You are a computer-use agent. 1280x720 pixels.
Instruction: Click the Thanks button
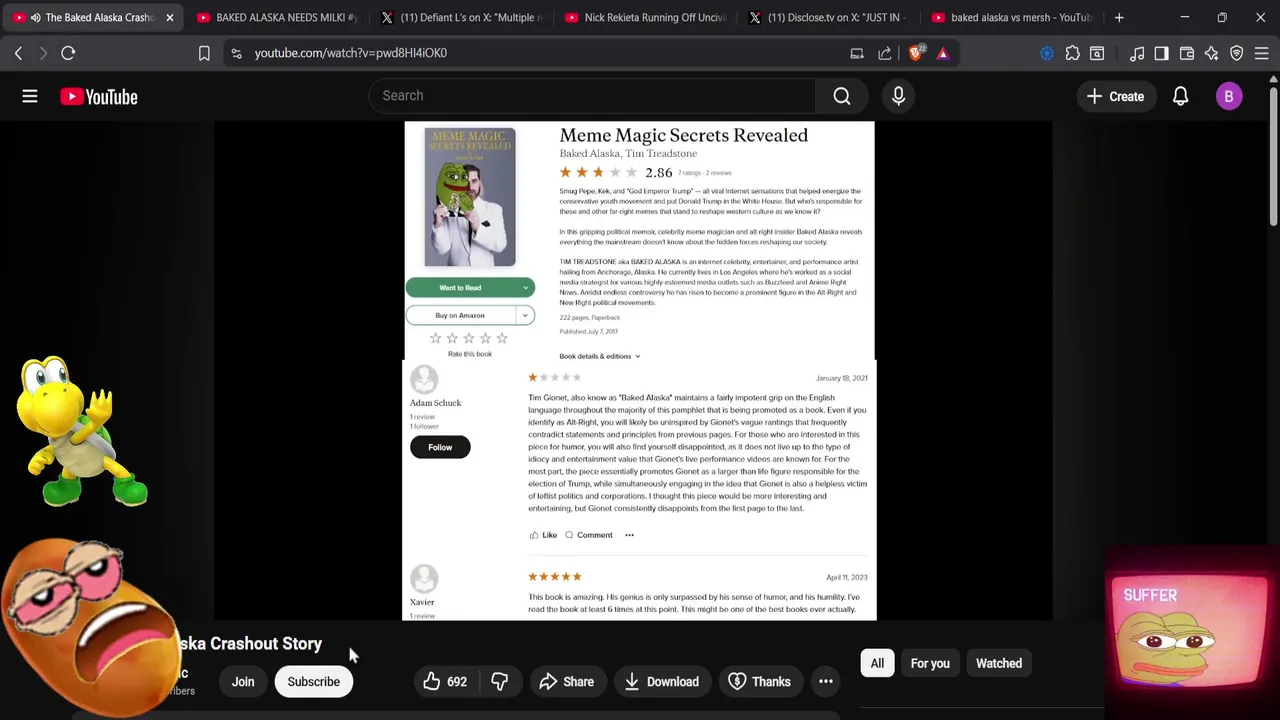pyautogui.click(x=759, y=682)
